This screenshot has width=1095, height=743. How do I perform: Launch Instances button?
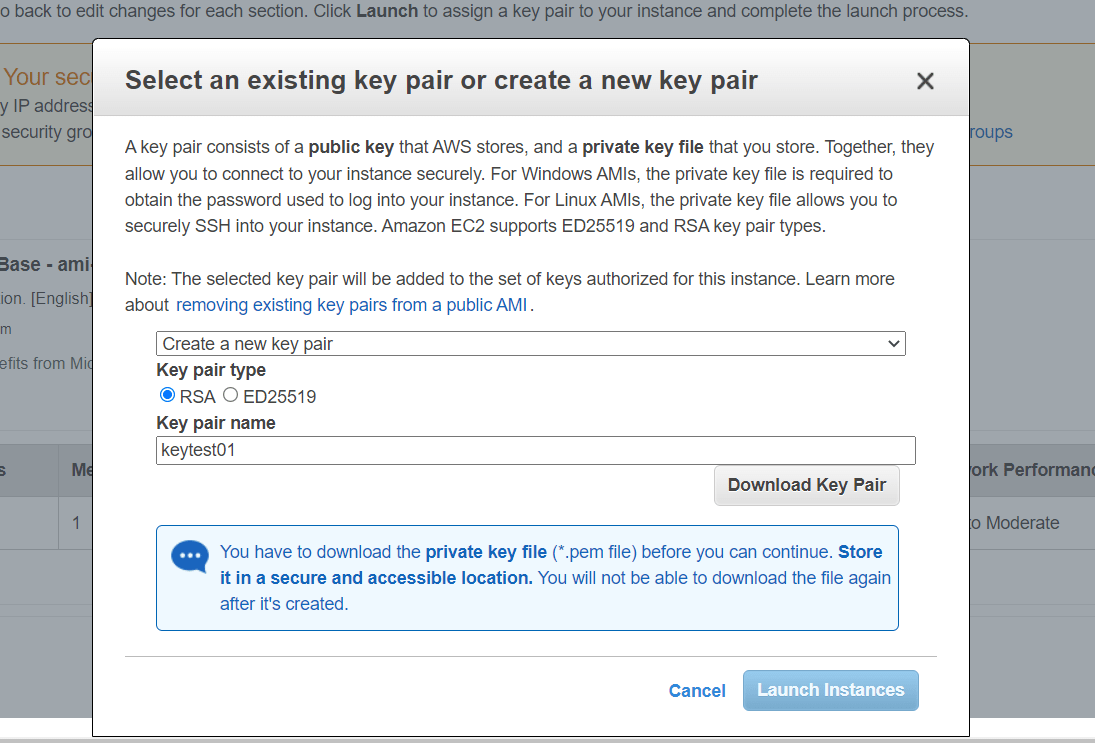coord(830,690)
